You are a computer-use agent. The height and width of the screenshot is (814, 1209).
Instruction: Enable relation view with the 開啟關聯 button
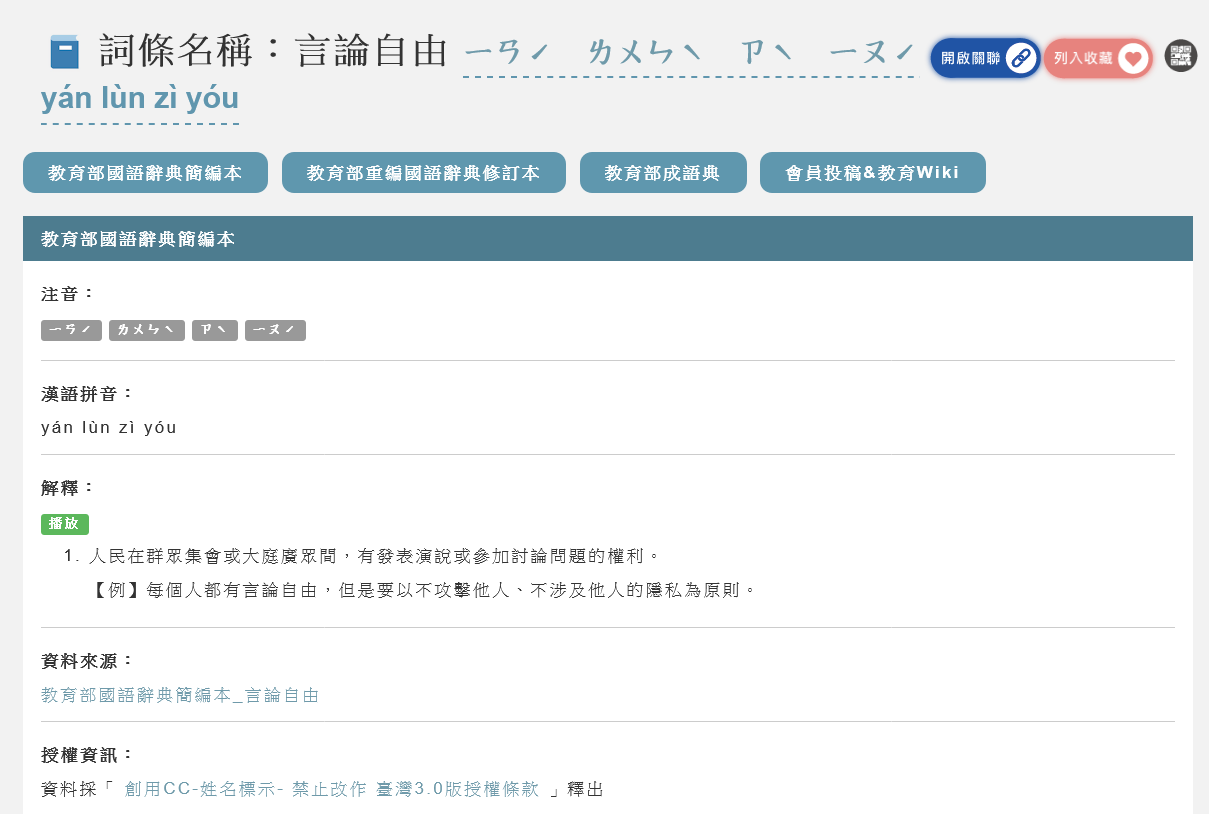(x=984, y=57)
